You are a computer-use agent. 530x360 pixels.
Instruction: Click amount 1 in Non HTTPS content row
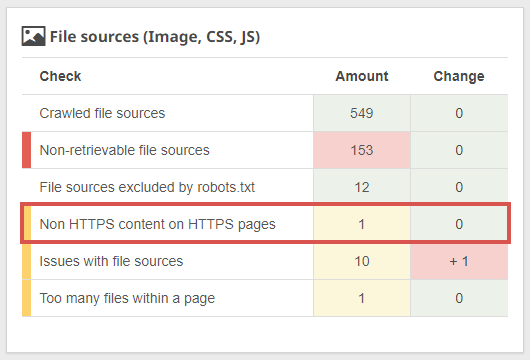pos(362,224)
